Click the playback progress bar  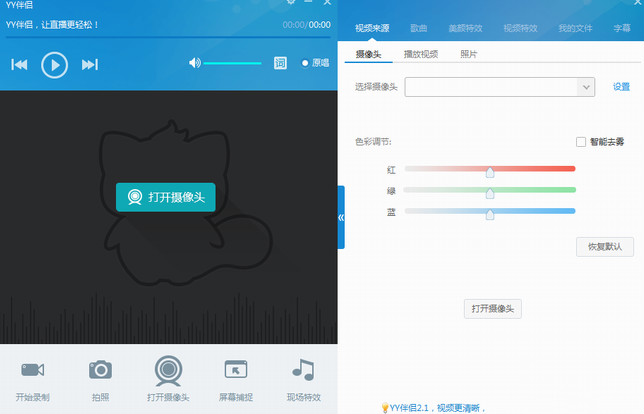click(x=168, y=37)
